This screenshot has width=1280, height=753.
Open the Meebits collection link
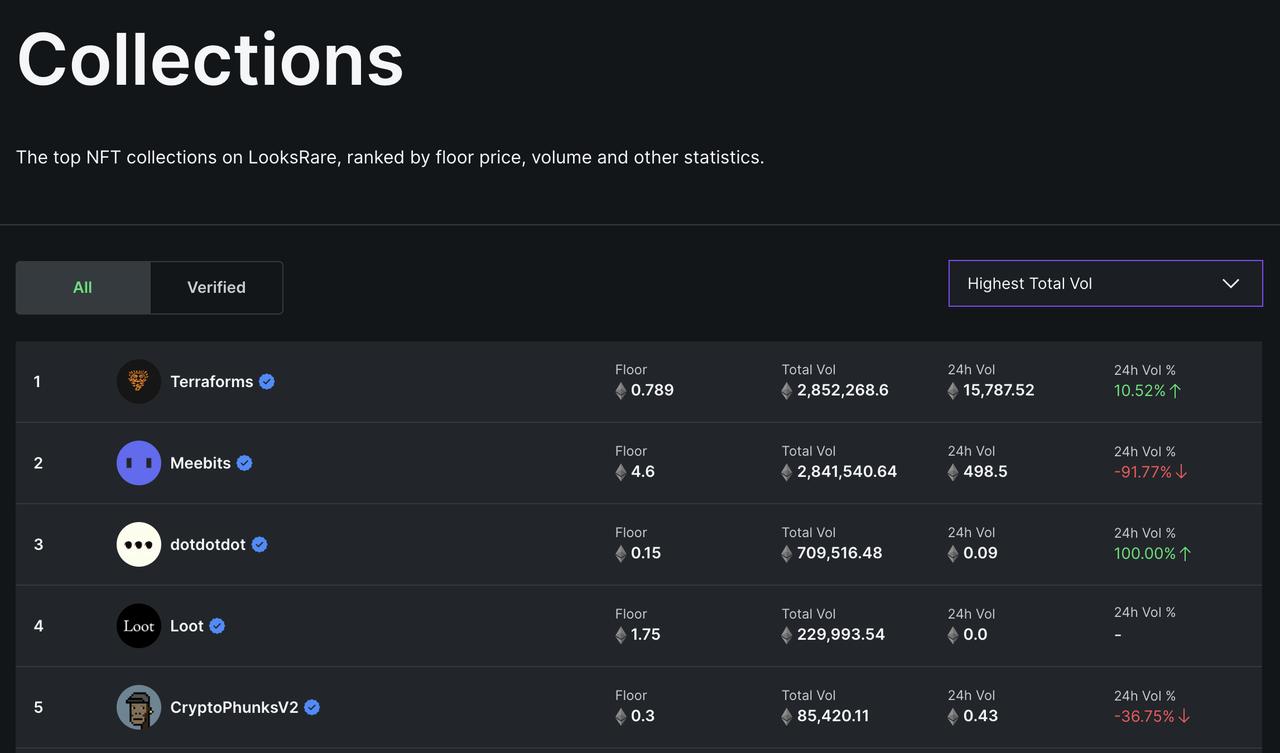200,463
